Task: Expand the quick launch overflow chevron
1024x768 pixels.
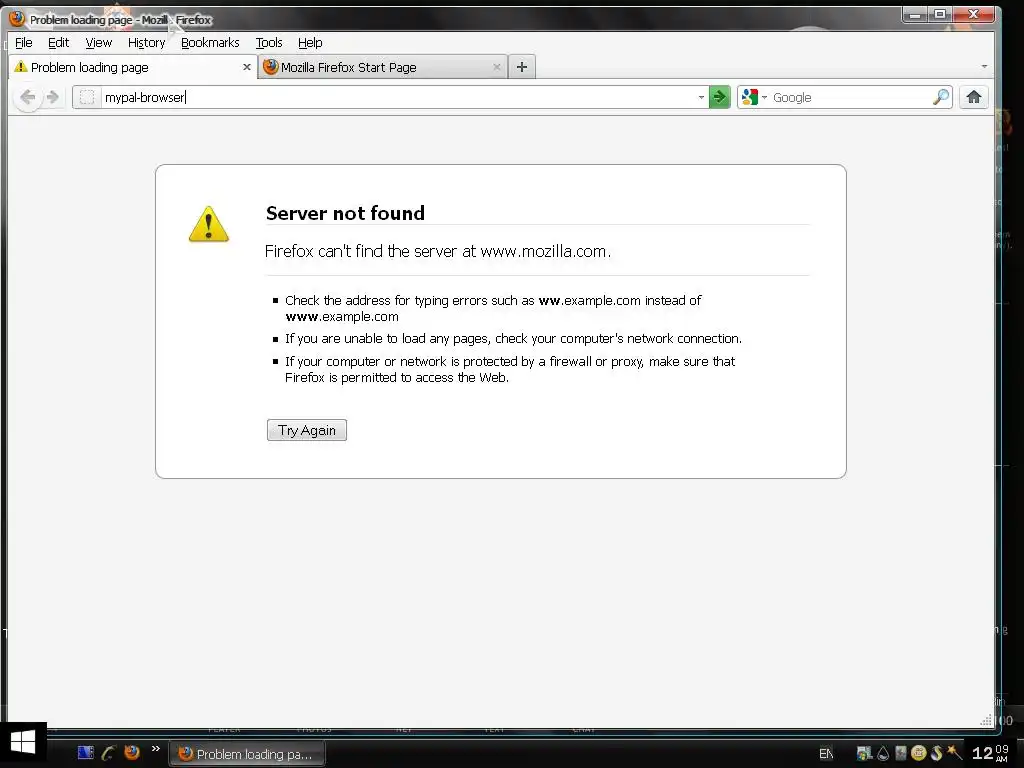Action: 155,748
